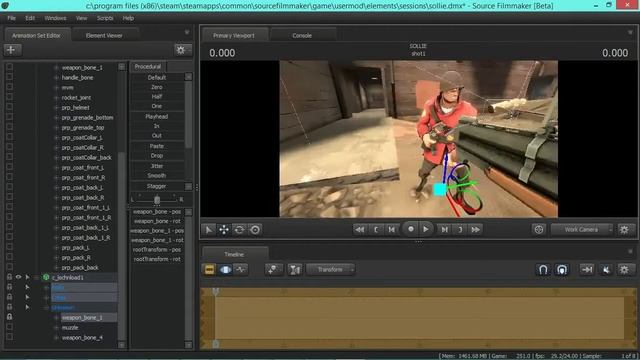Toggle the timeline mute audio speaker

click(x=606, y=270)
